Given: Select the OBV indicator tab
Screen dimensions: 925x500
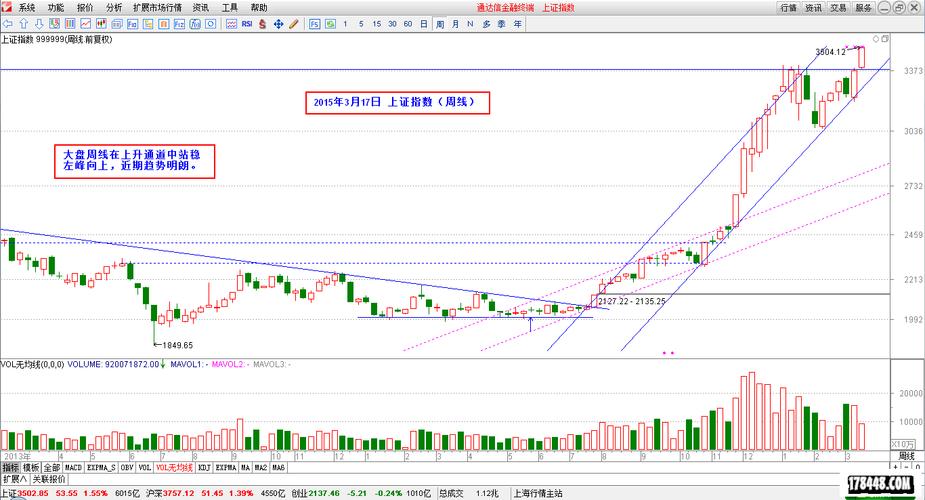Looking at the screenshot, I should click(x=127, y=468).
